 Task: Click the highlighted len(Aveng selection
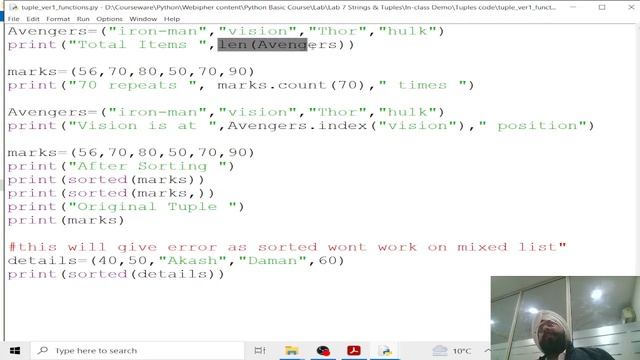[x=262, y=44]
